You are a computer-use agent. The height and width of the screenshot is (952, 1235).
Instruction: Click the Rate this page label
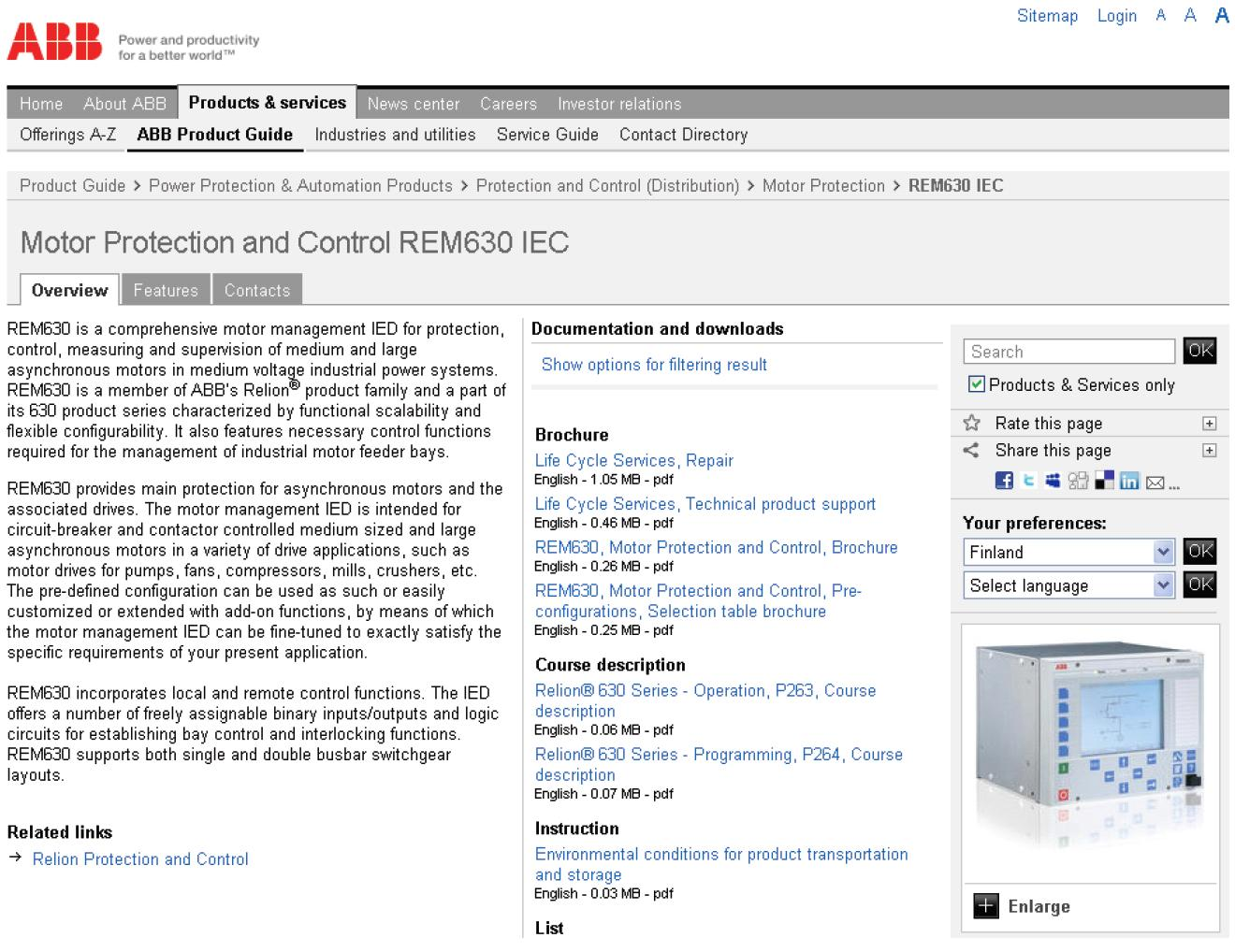tap(1049, 424)
